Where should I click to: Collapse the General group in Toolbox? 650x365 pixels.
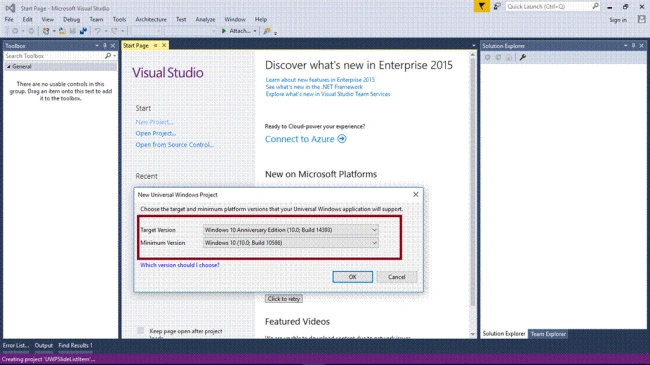click(9, 66)
